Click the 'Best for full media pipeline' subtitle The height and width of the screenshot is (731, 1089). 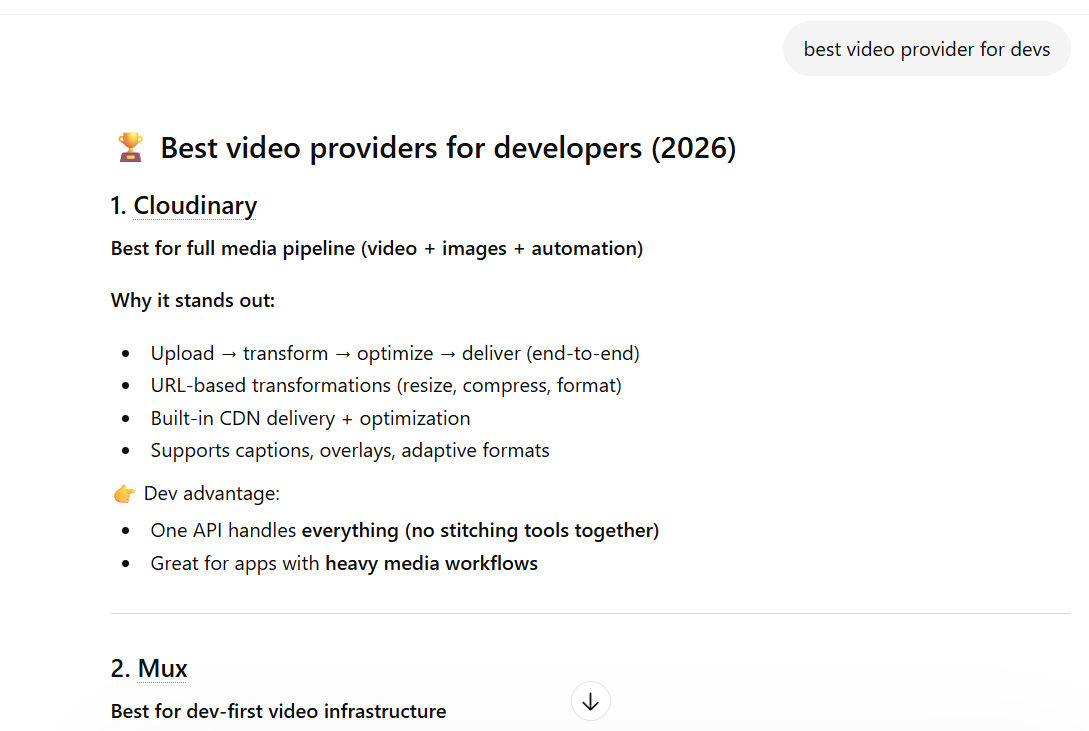pyautogui.click(x=376, y=248)
